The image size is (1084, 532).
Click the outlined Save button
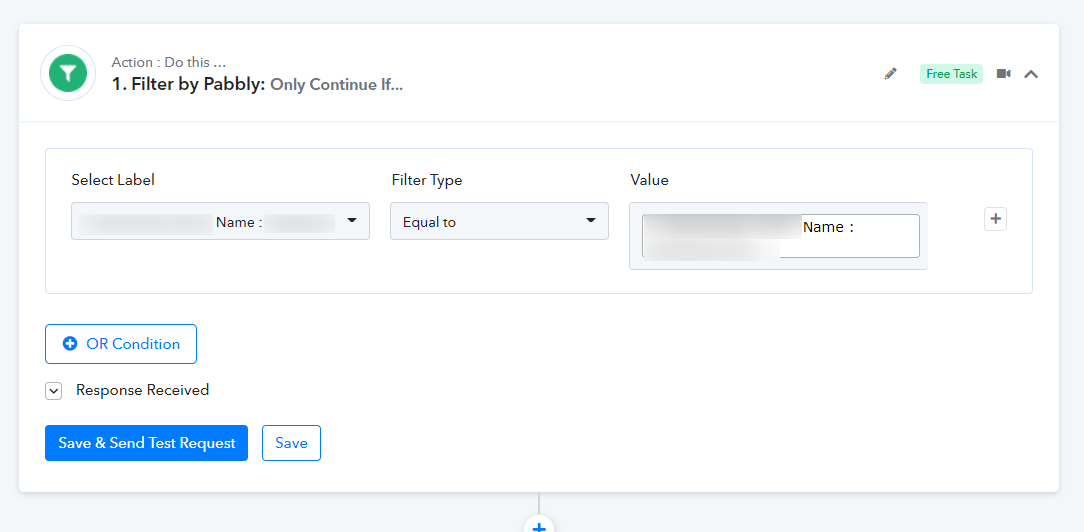click(291, 443)
